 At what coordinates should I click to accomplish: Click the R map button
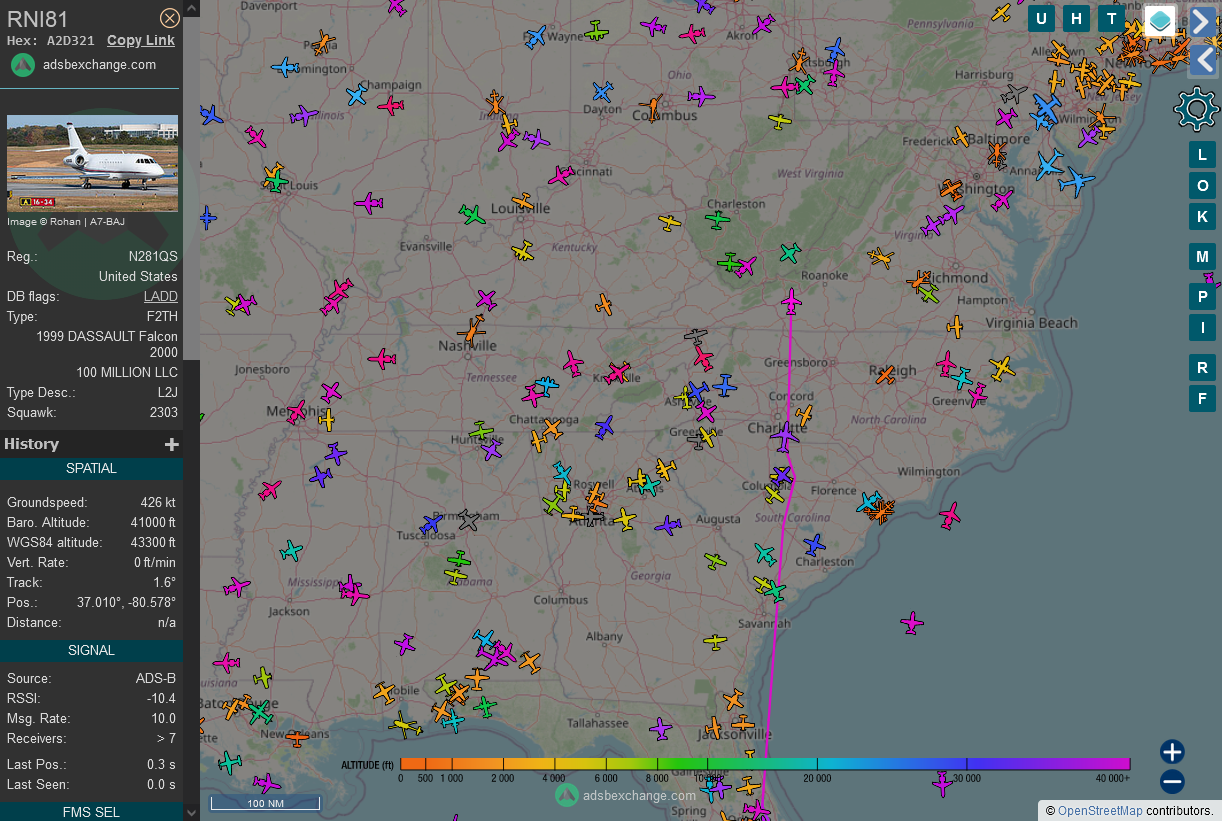click(x=1202, y=367)
